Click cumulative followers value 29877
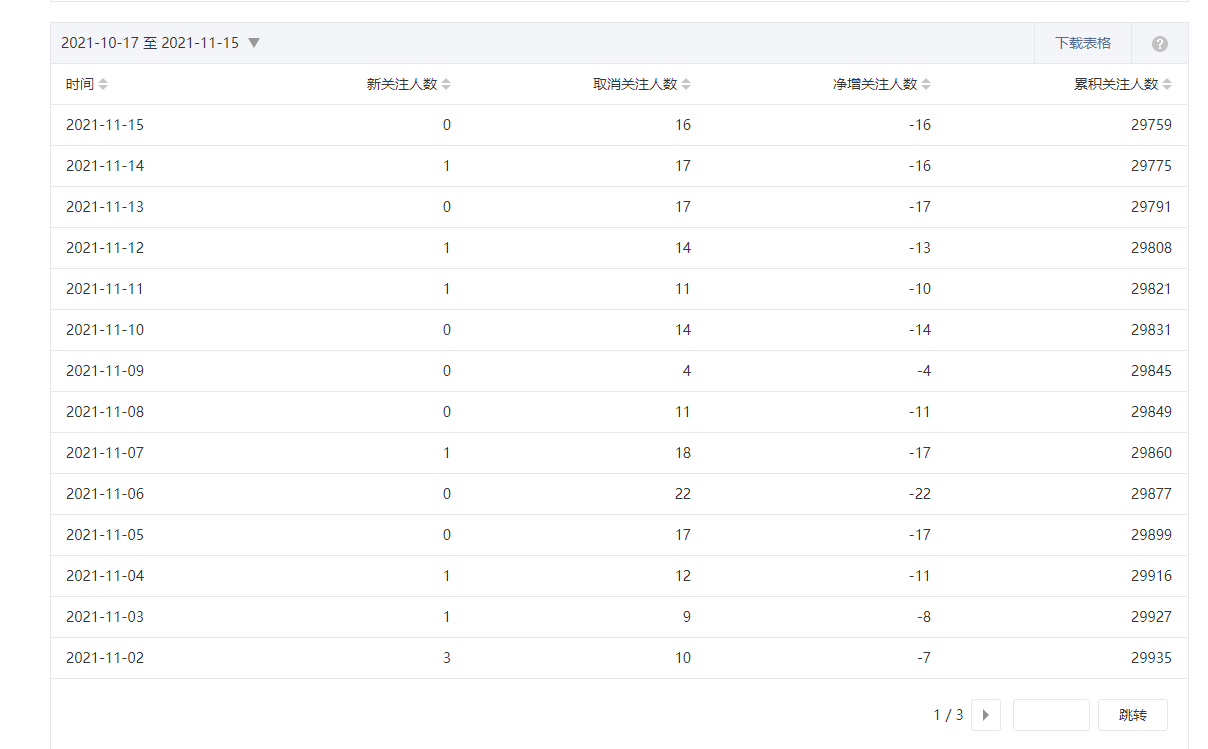Image resolution: width=1208 pixels, height=749 pixels. pos(1151,494)
